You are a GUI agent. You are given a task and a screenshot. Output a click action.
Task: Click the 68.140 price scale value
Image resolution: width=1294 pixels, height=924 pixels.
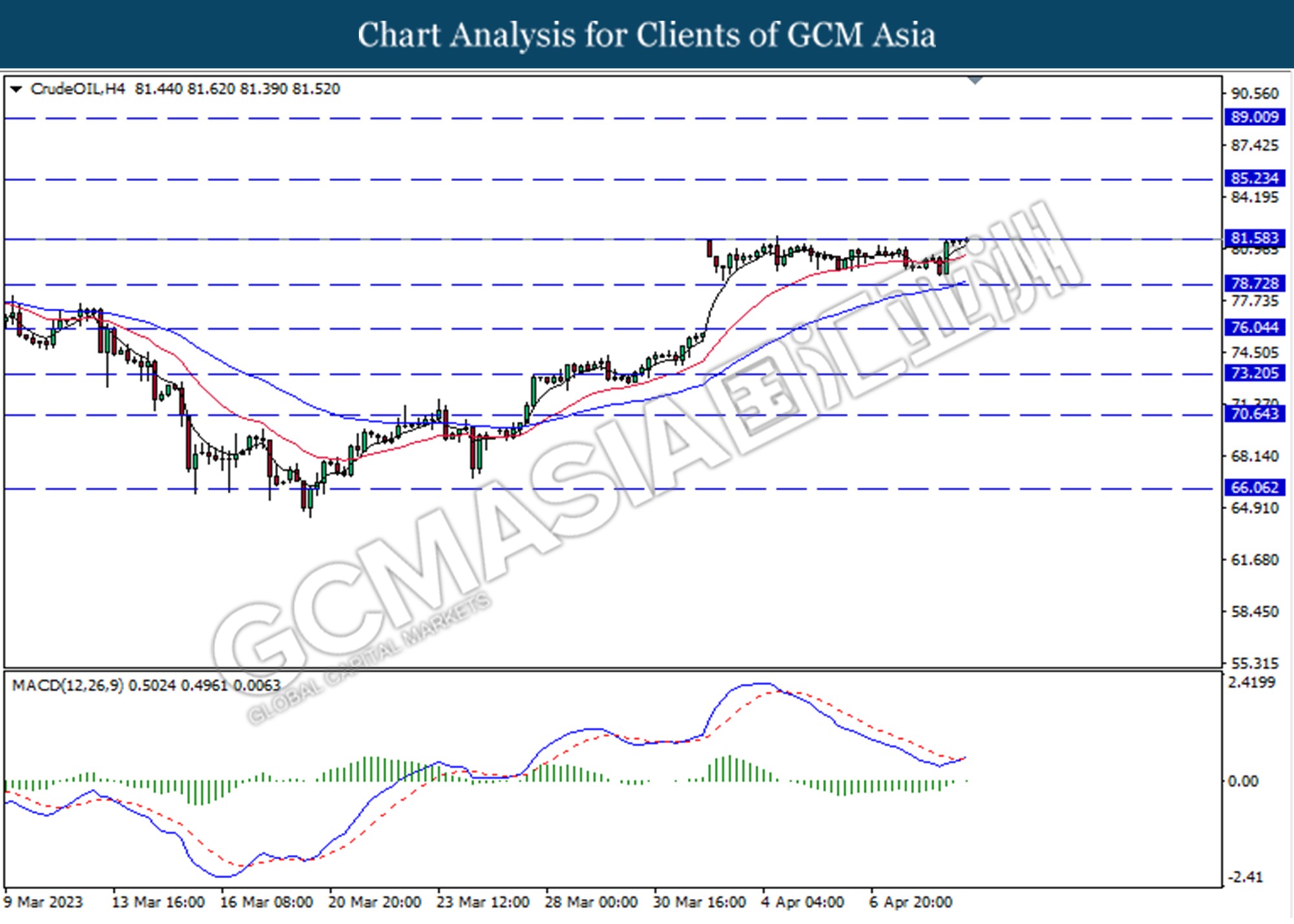tap(1255, 456)
